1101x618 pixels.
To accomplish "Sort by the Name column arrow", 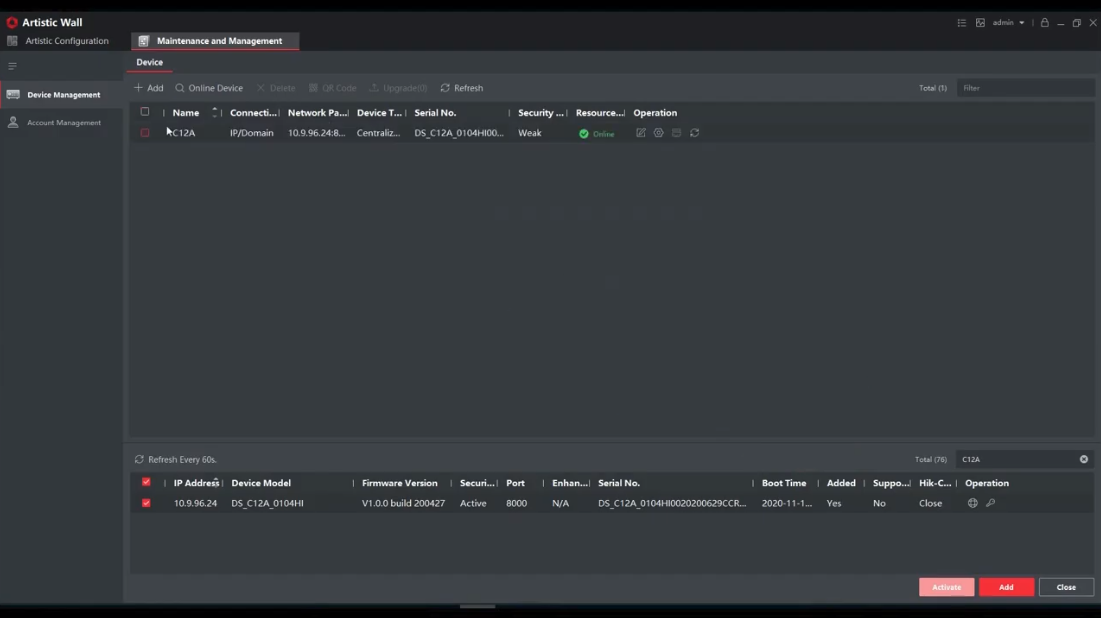I will coord(214,113).
